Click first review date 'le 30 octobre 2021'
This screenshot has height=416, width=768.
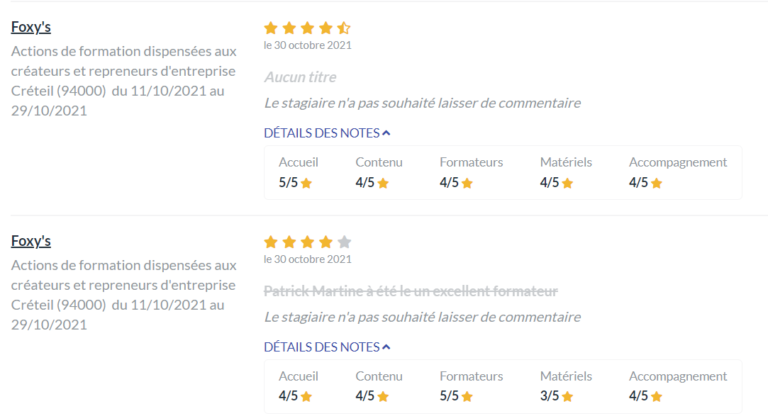pyautogui.click(x=308, y=46)
